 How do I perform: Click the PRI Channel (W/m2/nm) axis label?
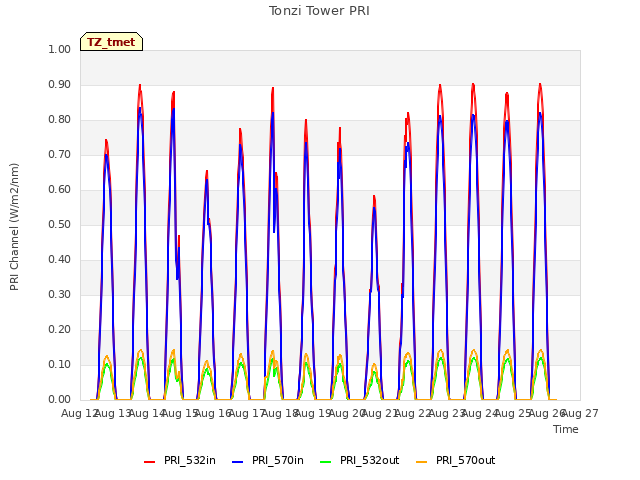coord(14,227)
